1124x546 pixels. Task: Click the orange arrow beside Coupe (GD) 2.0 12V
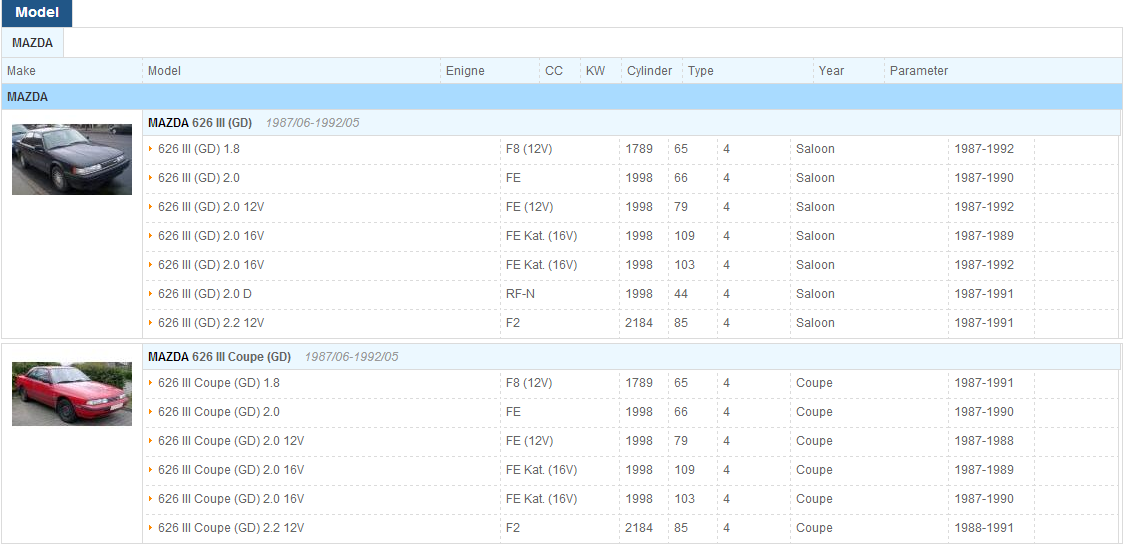[x=151, y=441]
